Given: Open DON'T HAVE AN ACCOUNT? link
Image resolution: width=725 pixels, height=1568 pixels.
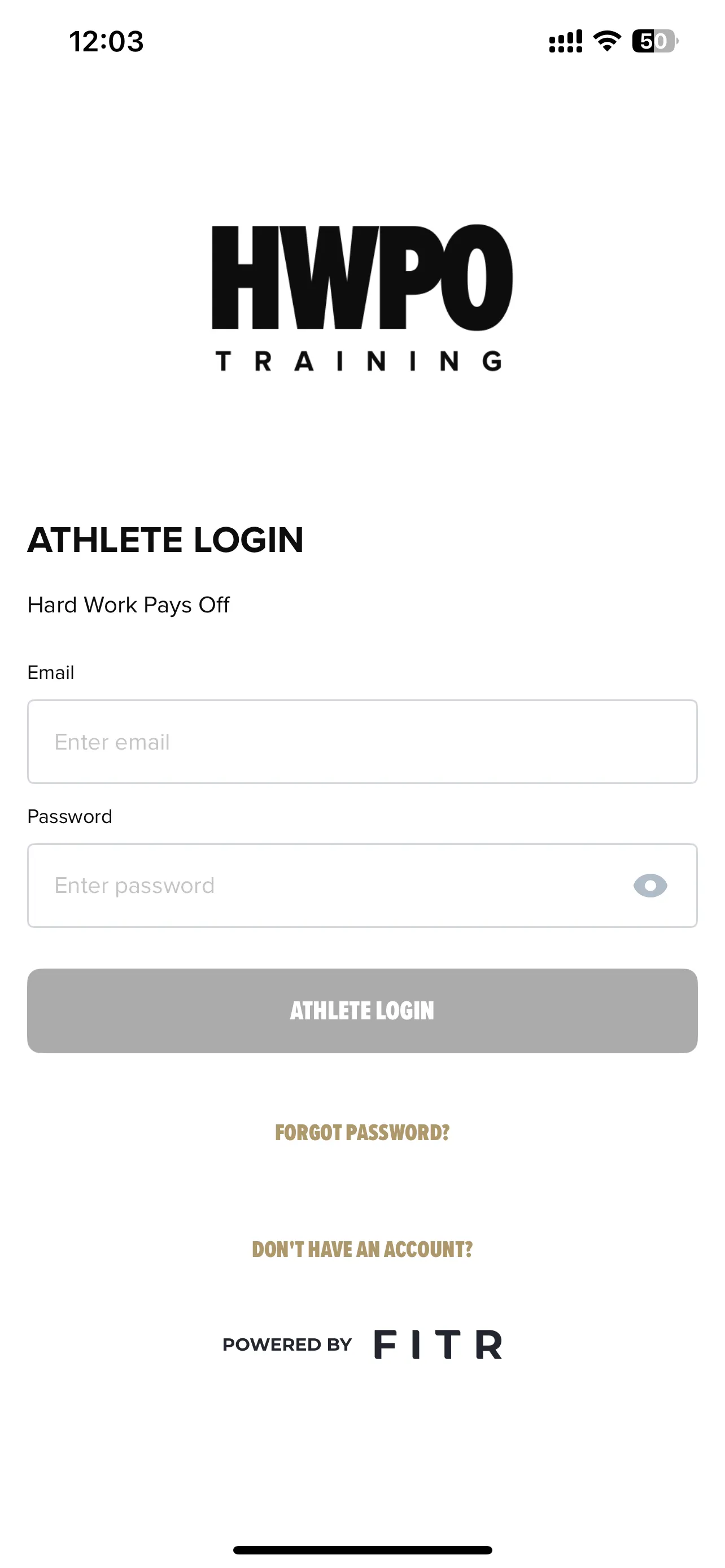Looking at the screenshot, I should (362, 1249).
